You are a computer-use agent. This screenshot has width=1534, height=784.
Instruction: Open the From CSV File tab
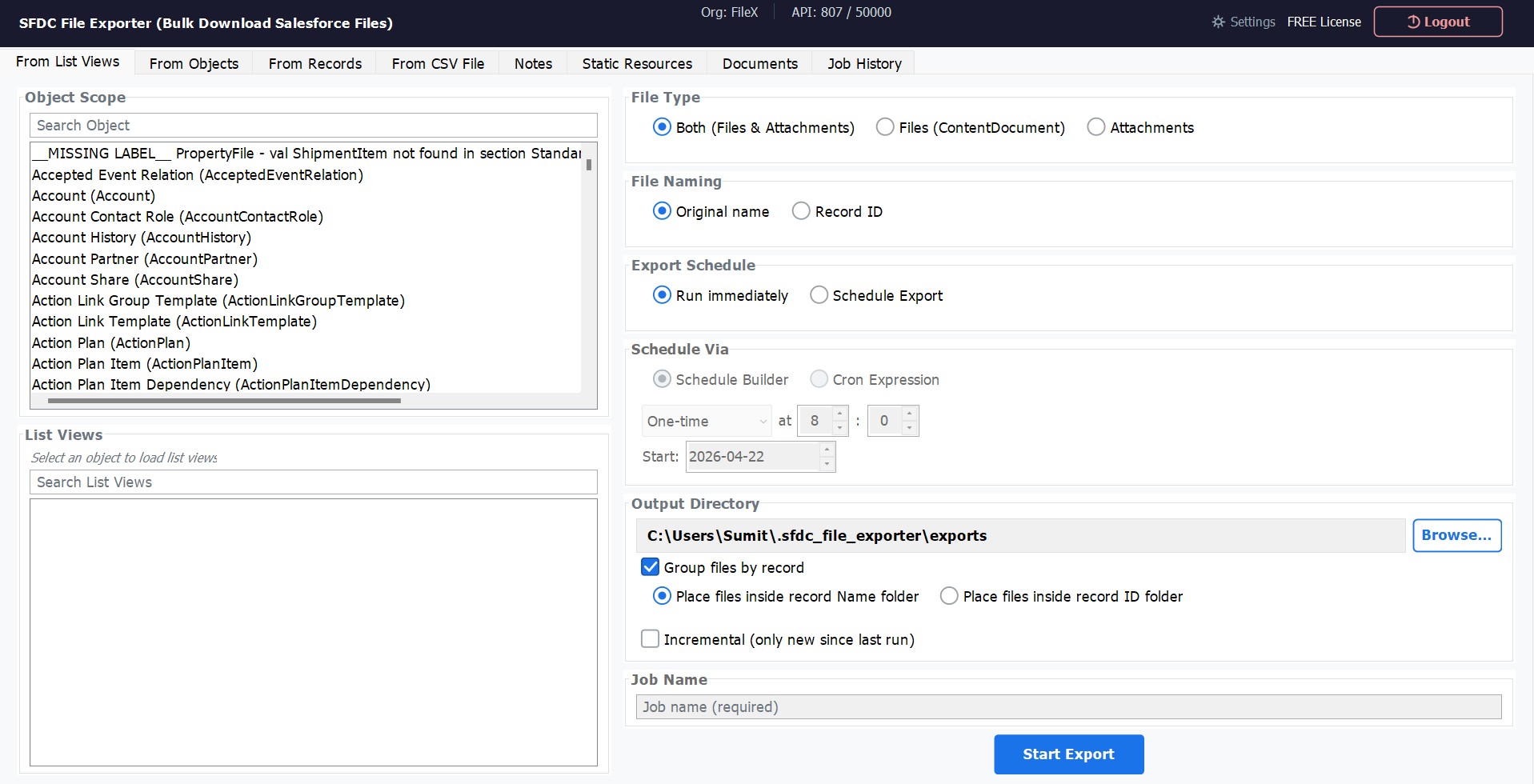click(437, 63)
